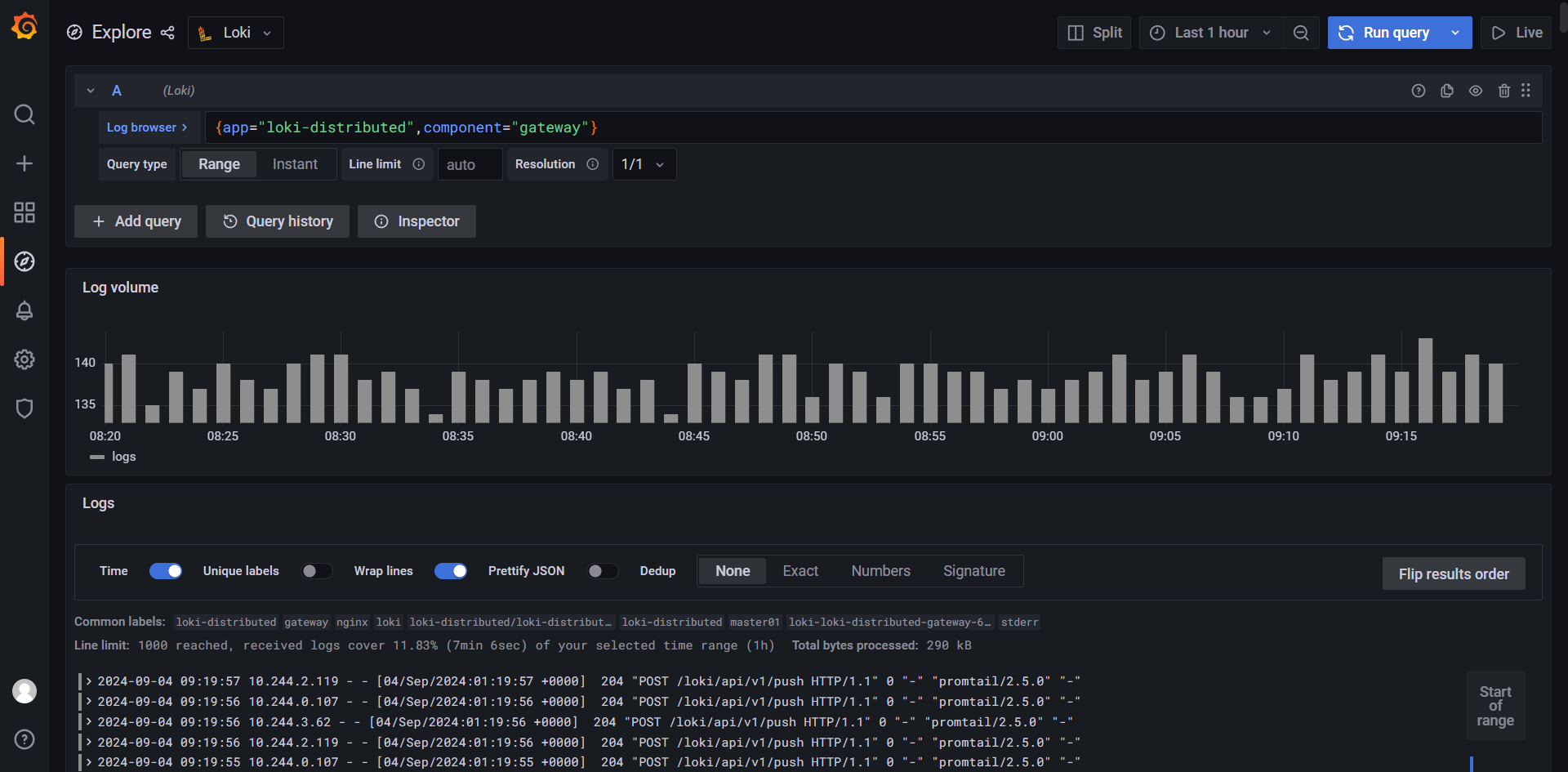Toggle the Wrap lines switch
The width and height of the screenshot is (1568, 772).
[451, 571]
